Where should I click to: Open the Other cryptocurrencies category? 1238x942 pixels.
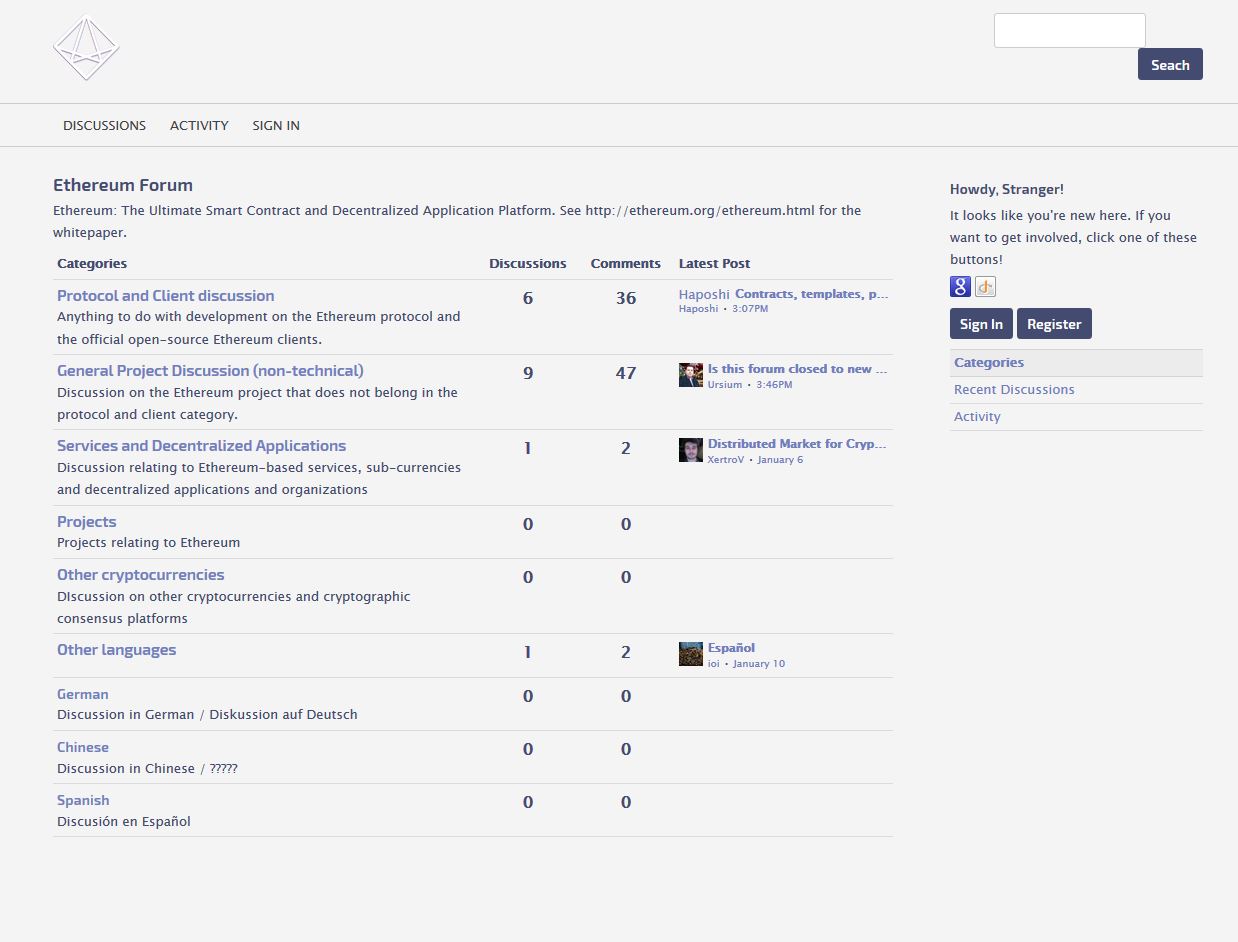140,575
